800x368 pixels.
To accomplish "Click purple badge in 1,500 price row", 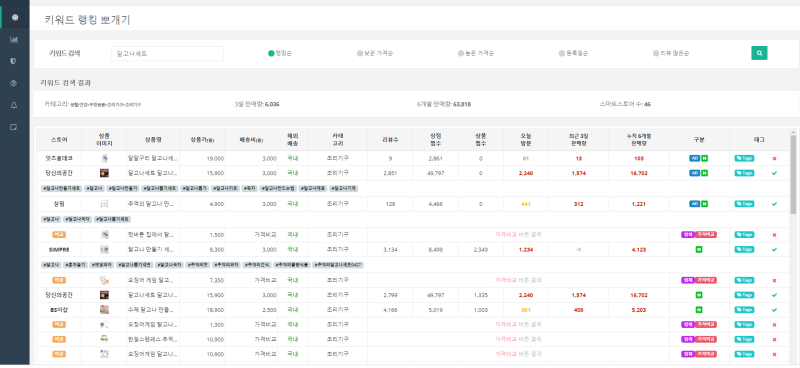I will 688,235.
